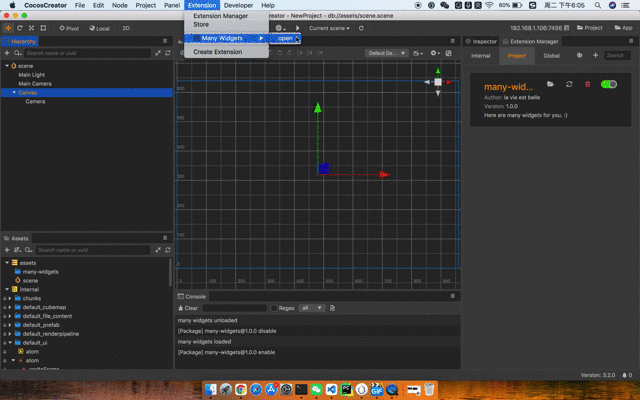Collapse the internal database folder
640x400 pixels.
7,289
